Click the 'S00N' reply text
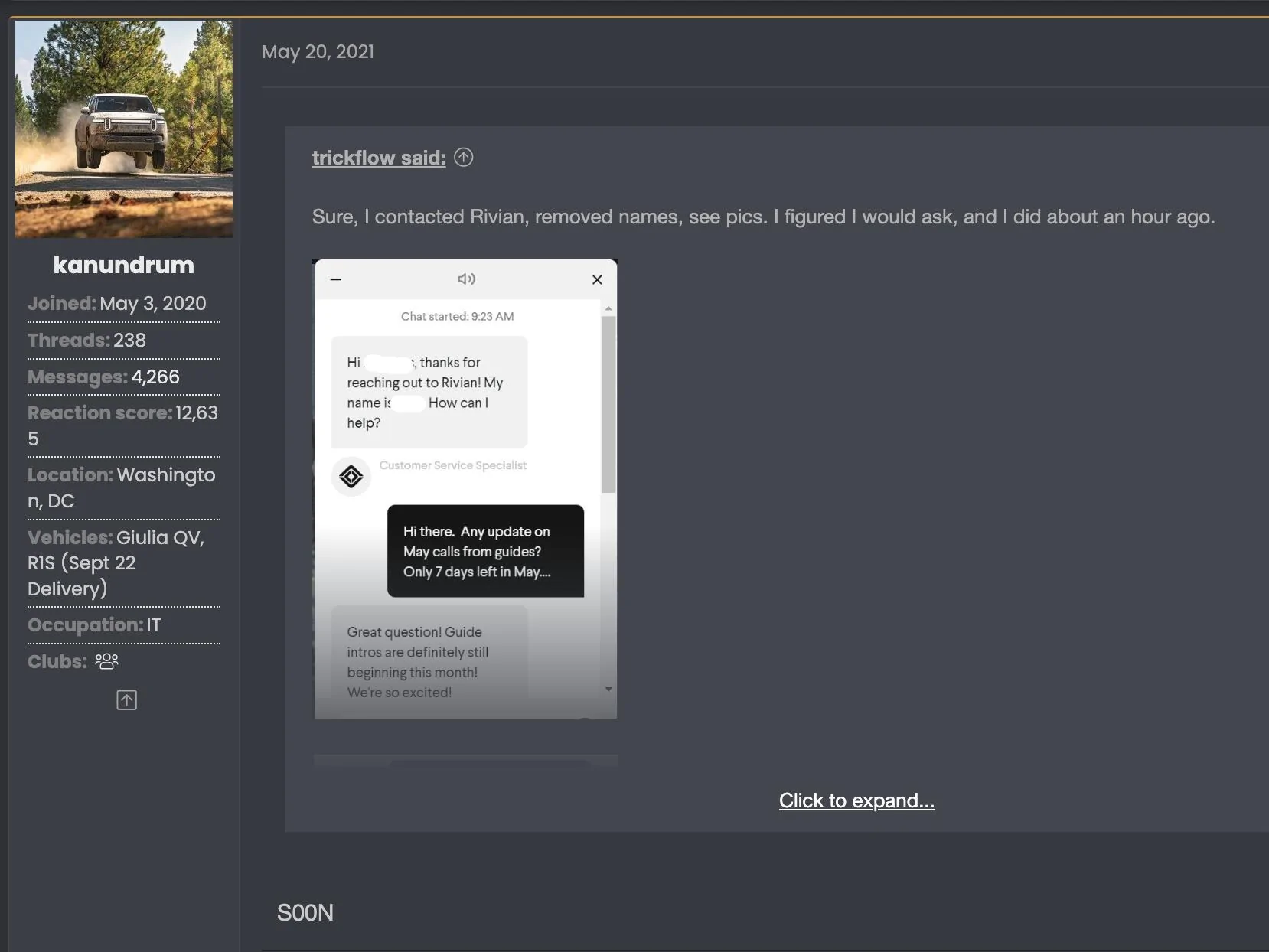1269x952 pixels. coord(305,913)
